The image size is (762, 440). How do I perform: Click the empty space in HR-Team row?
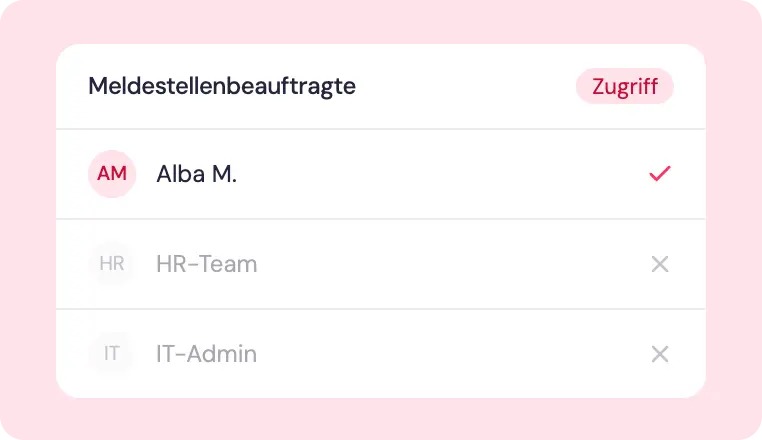coord(452,264)
